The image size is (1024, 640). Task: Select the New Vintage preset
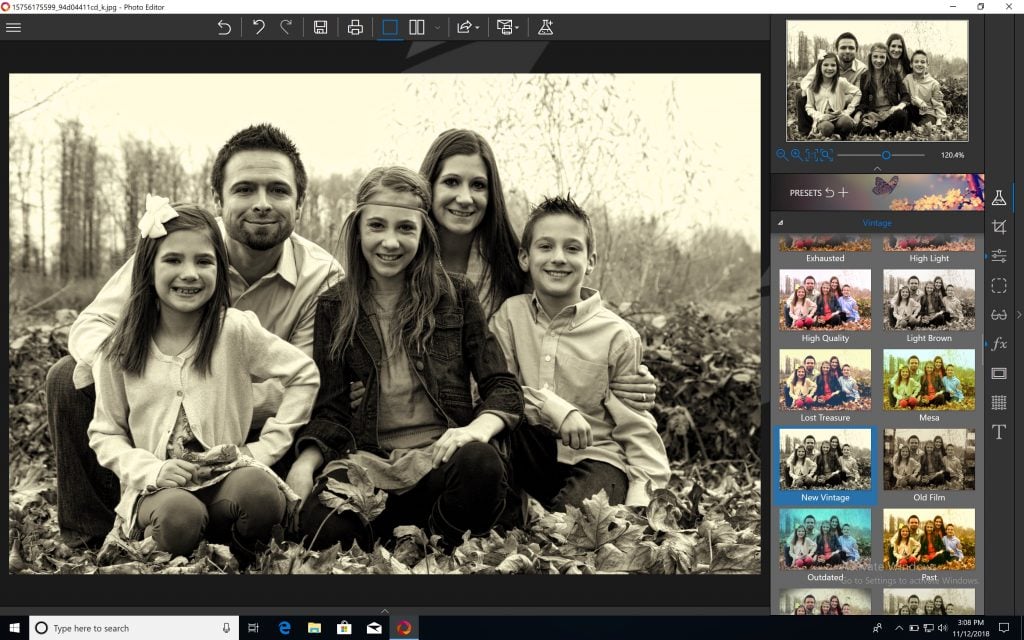[x=825, y=466]
